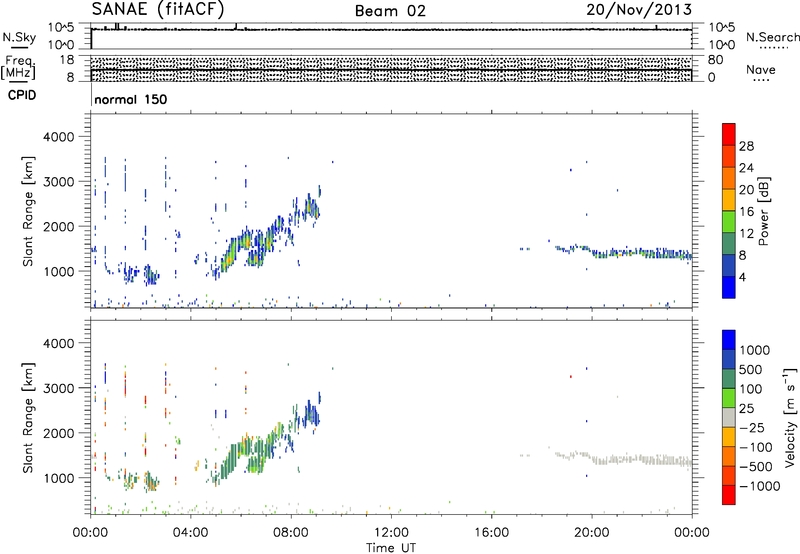Click the top blue swatch in the Velocity colorbar
The width and height of the screenshot is (800, 554).
tap(729, 340)
